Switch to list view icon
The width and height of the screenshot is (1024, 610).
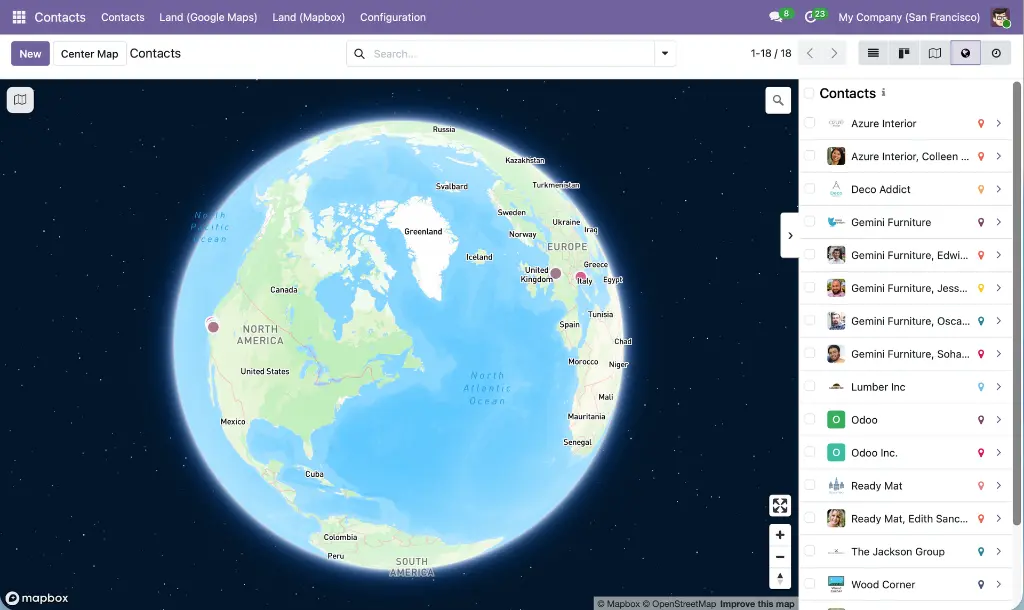click(x=873, y=54)
